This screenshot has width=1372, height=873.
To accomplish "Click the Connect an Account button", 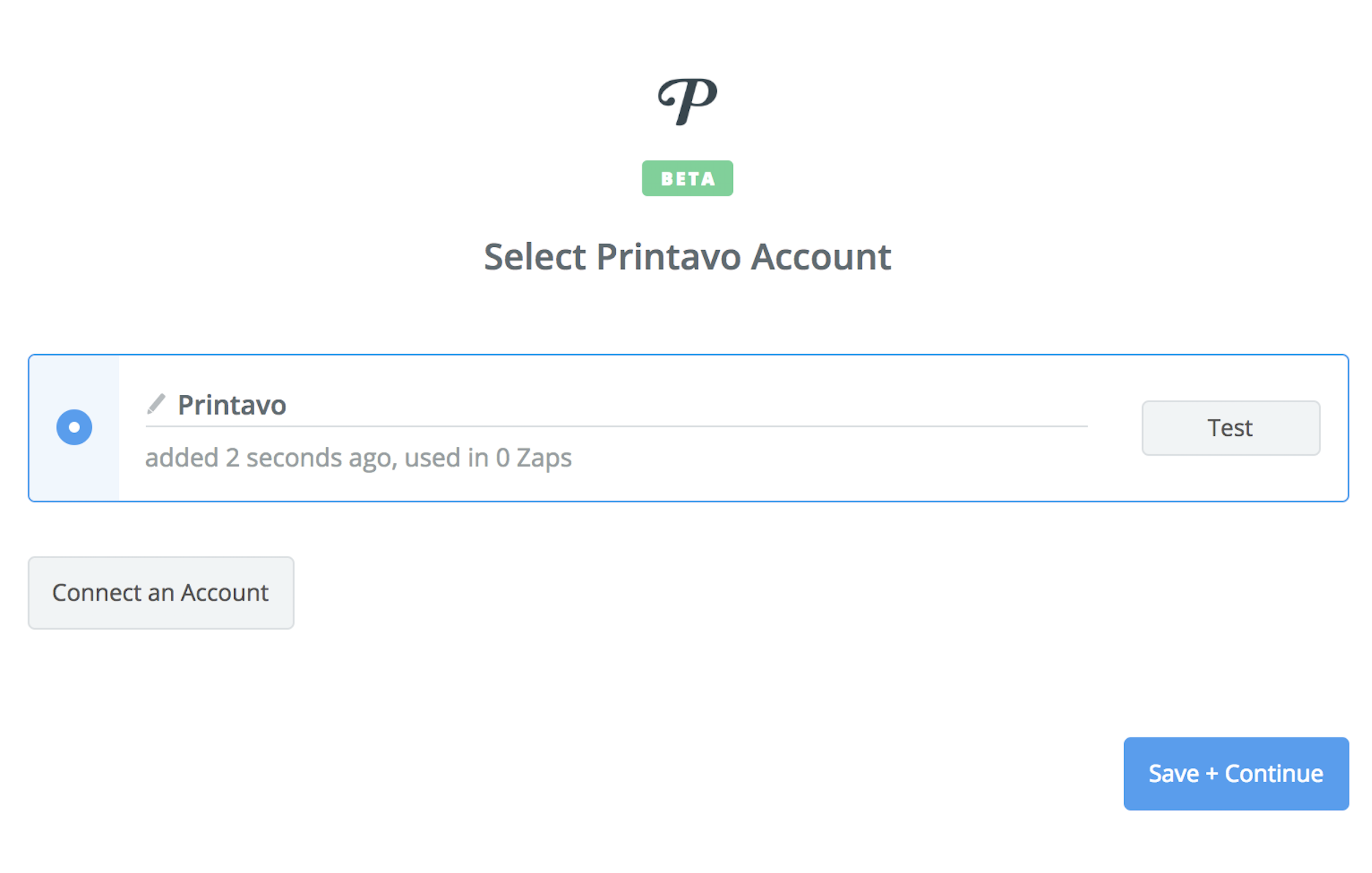I will [x=161, y=593].
